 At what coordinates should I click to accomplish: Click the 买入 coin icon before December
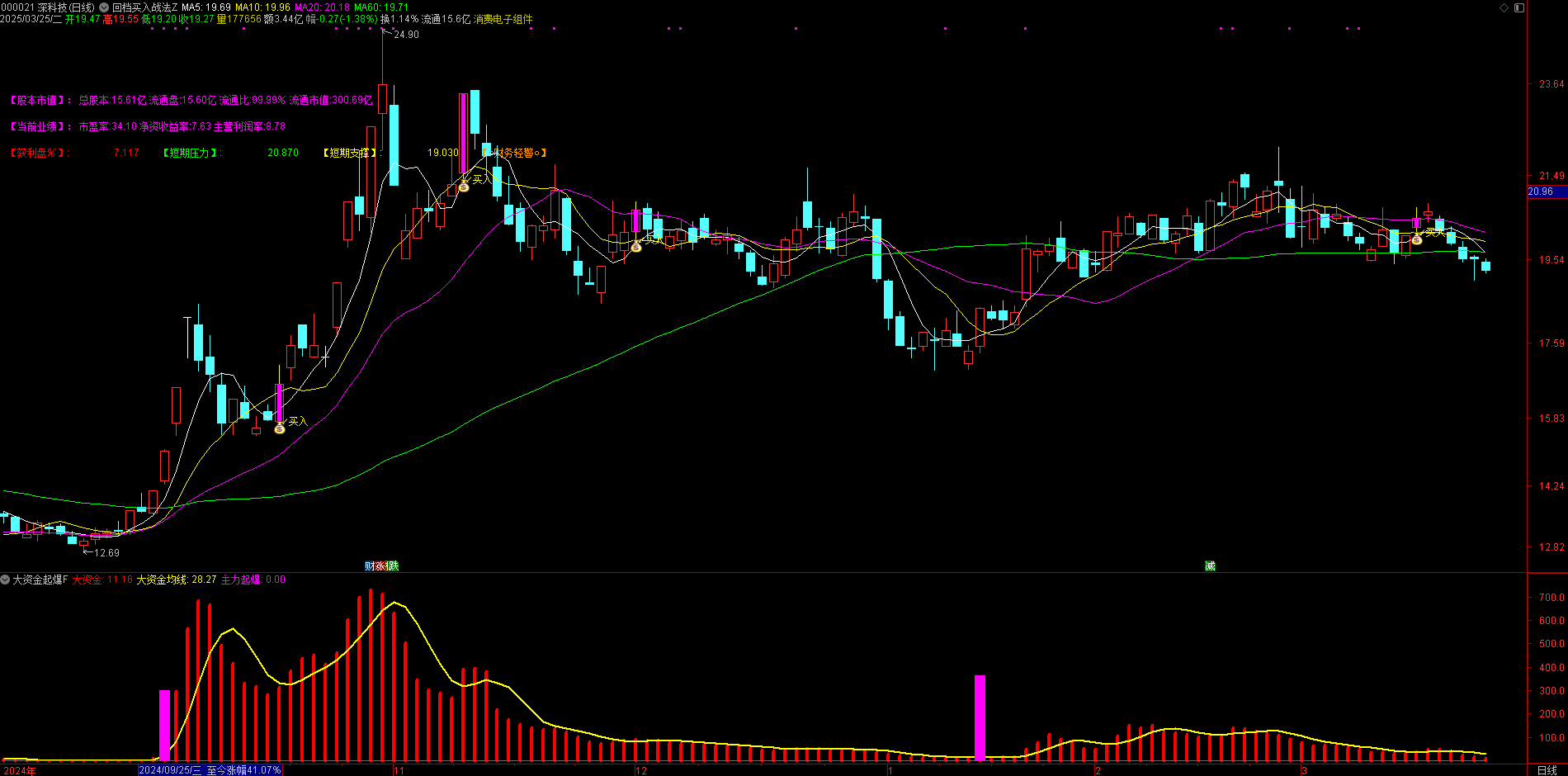point(635,247)
